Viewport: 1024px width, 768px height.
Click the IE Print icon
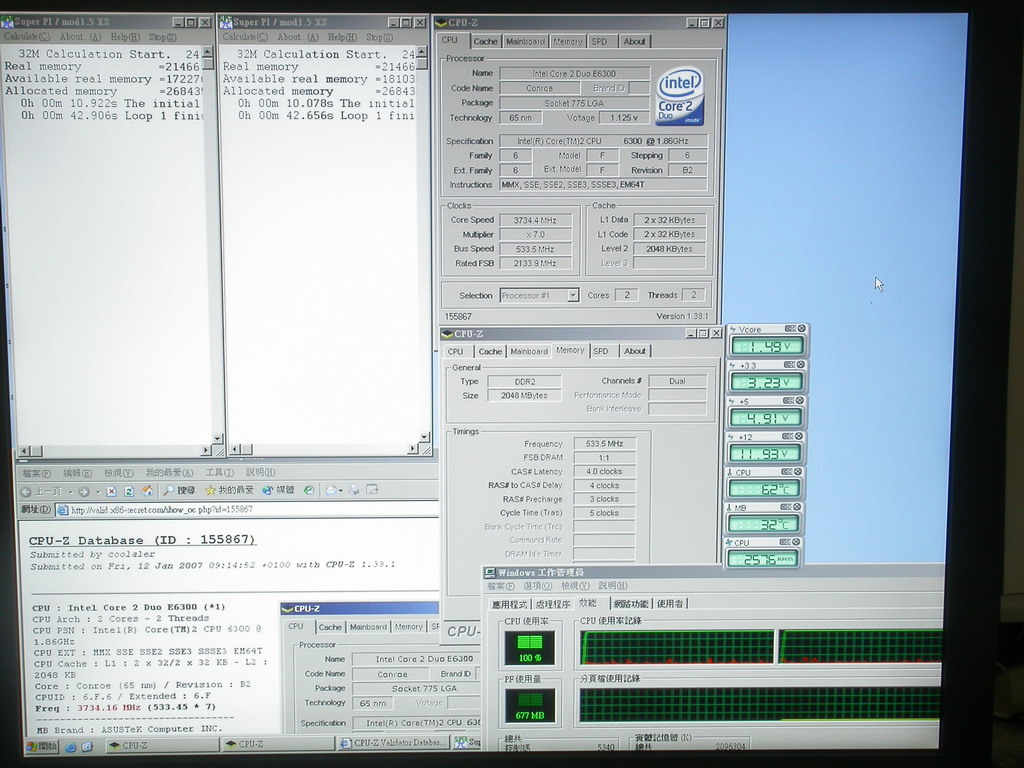pyautogui.click(x=354, y=490)
